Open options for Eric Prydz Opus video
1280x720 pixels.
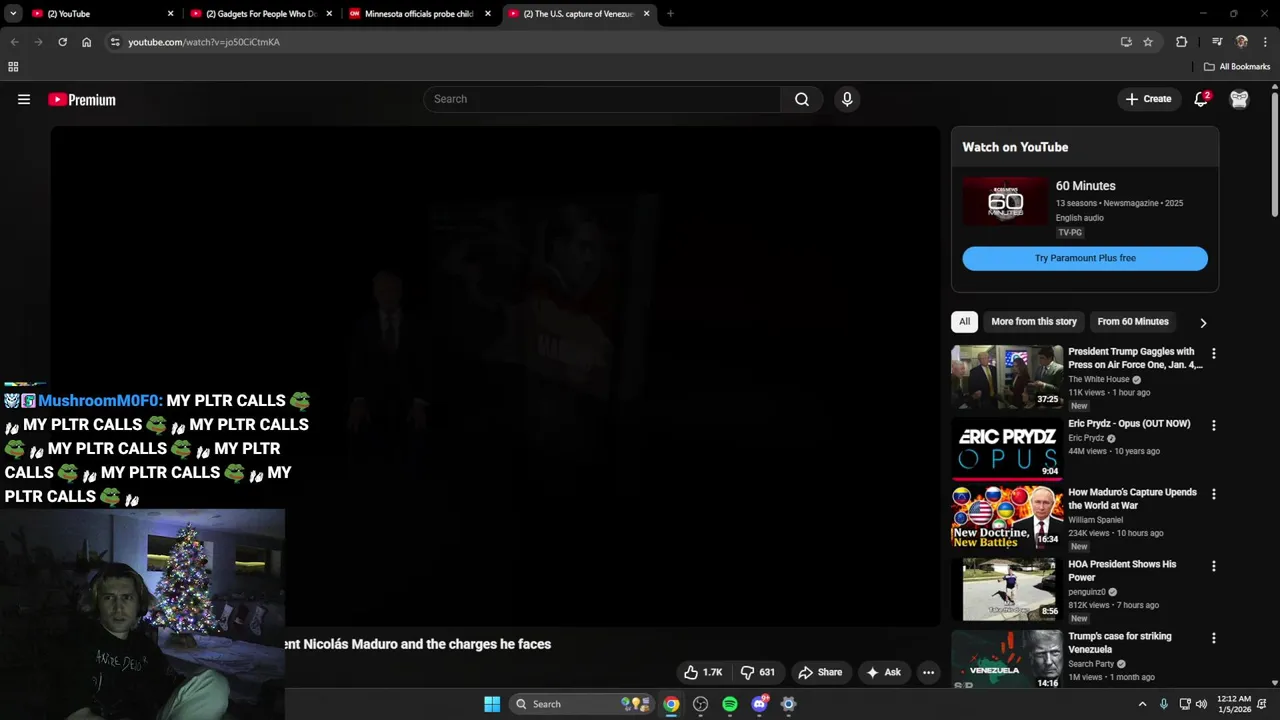tap(1214, 425)
